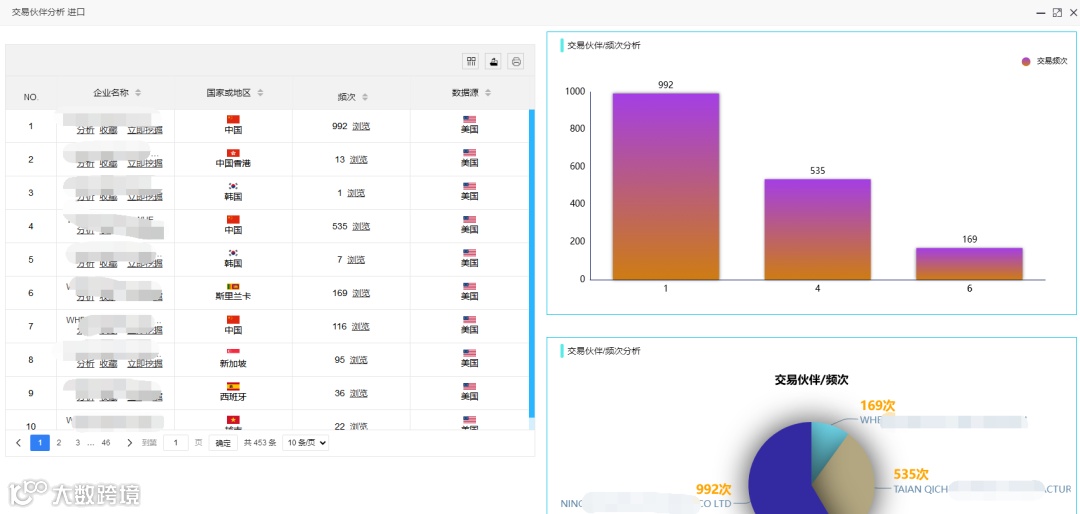Click 浏览 link next to 7
Viewport: 1080px width, 514px height.
[x=355, y=260]
